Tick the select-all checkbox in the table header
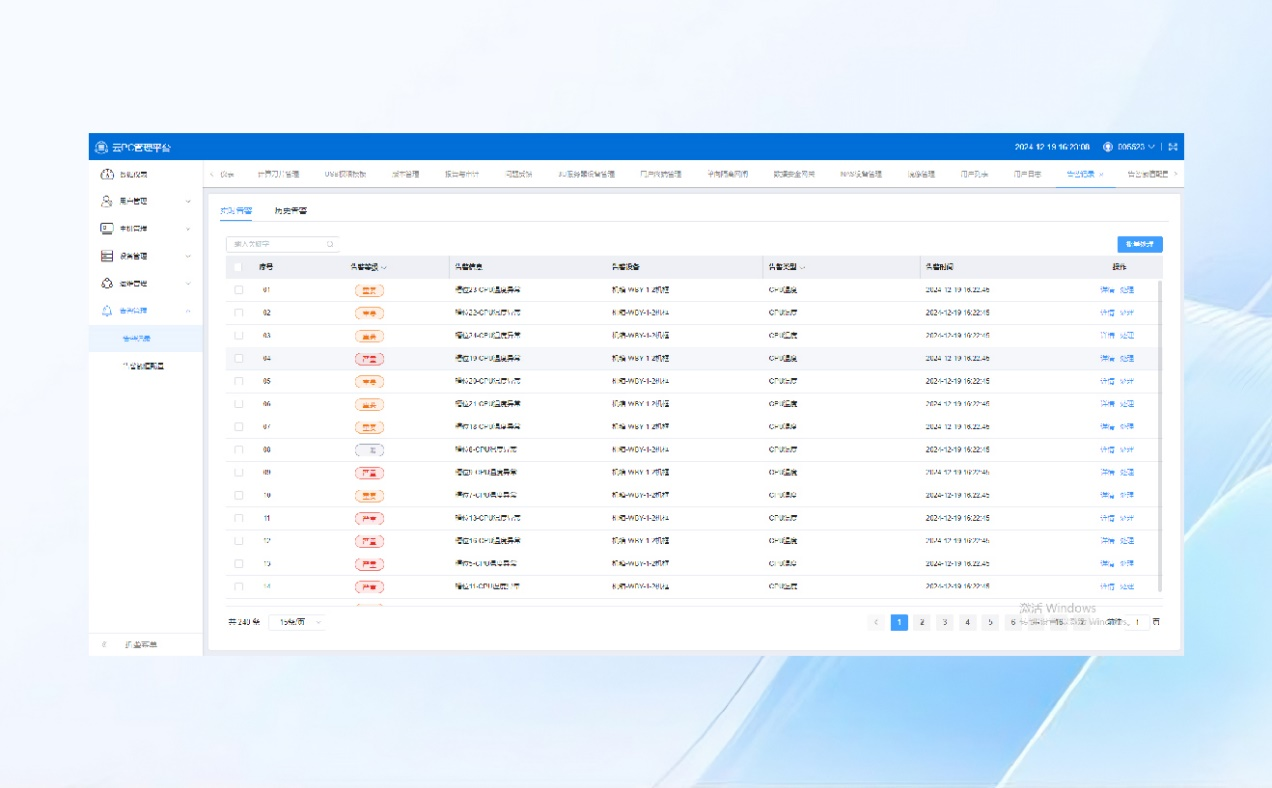The height and width of the screenshot is (788, 1272). 238,267
